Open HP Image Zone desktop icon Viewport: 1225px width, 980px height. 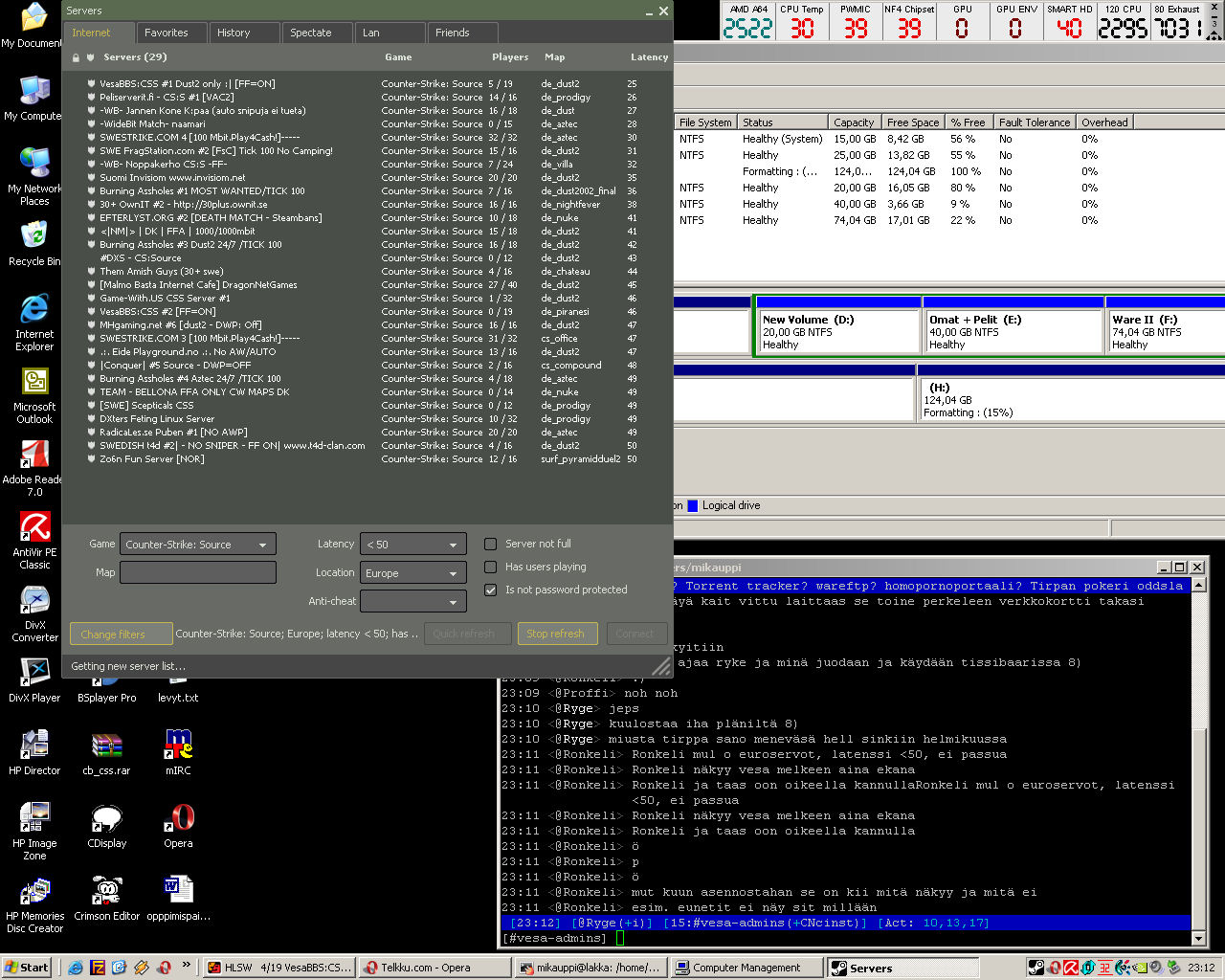pyautogui.click(x=34, y=832)
